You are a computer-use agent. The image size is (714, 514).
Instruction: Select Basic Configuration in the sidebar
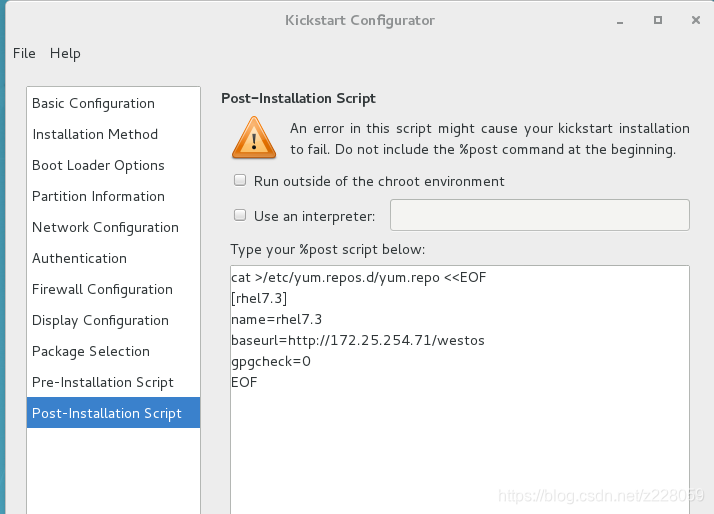coord(93,103)
